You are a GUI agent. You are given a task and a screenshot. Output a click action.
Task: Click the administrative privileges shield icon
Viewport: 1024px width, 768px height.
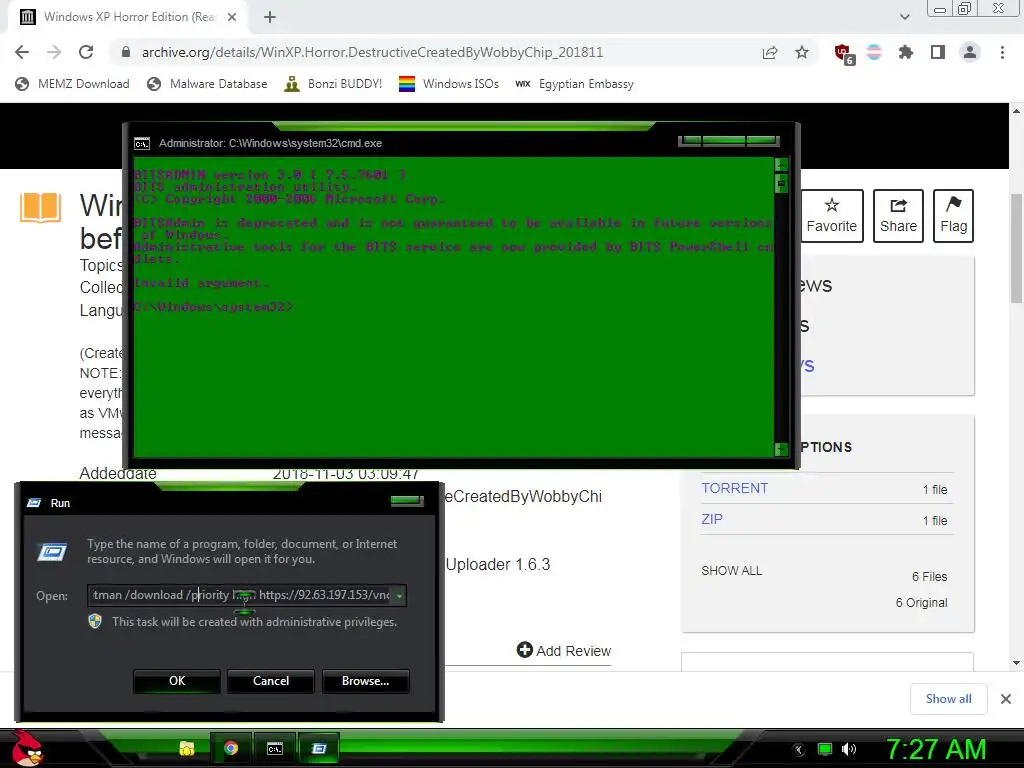95,621
